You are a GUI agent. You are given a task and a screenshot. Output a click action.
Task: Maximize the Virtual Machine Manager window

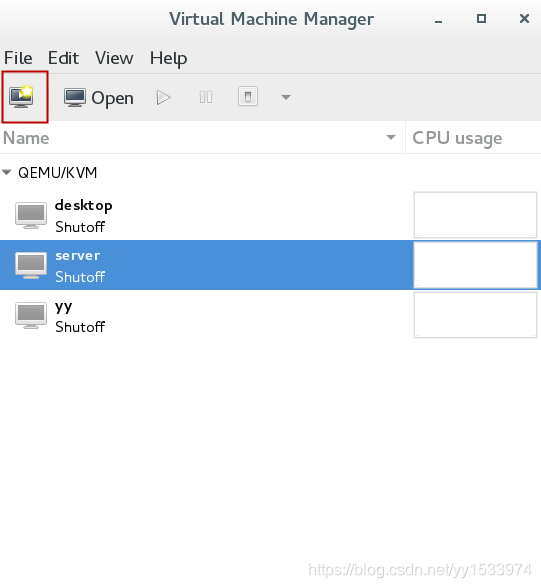[x=481, y=19]
